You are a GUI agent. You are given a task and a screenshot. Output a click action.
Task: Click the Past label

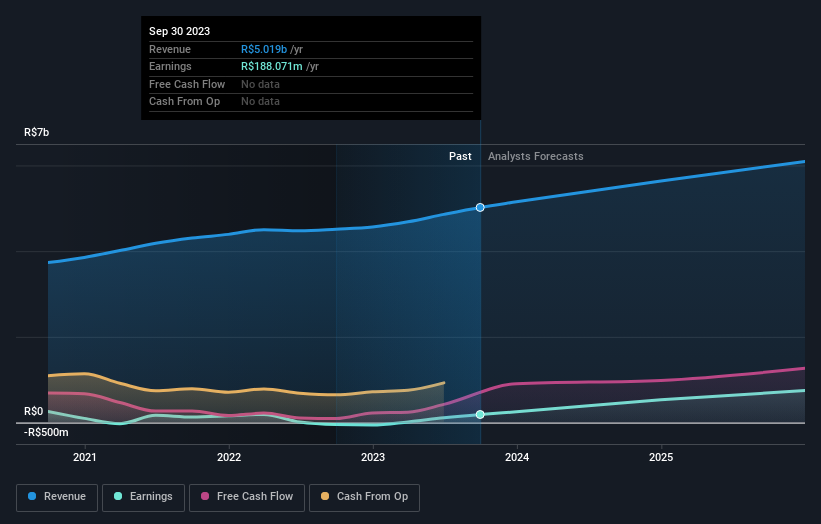tap(460, 156)
